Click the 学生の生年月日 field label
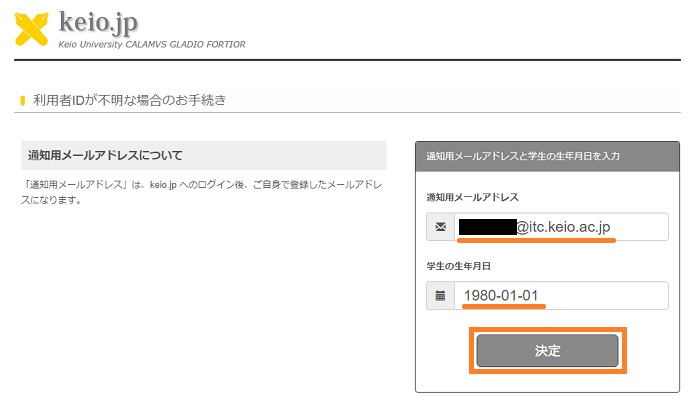This screenshot has width=700, height=416. coord(459,266)
